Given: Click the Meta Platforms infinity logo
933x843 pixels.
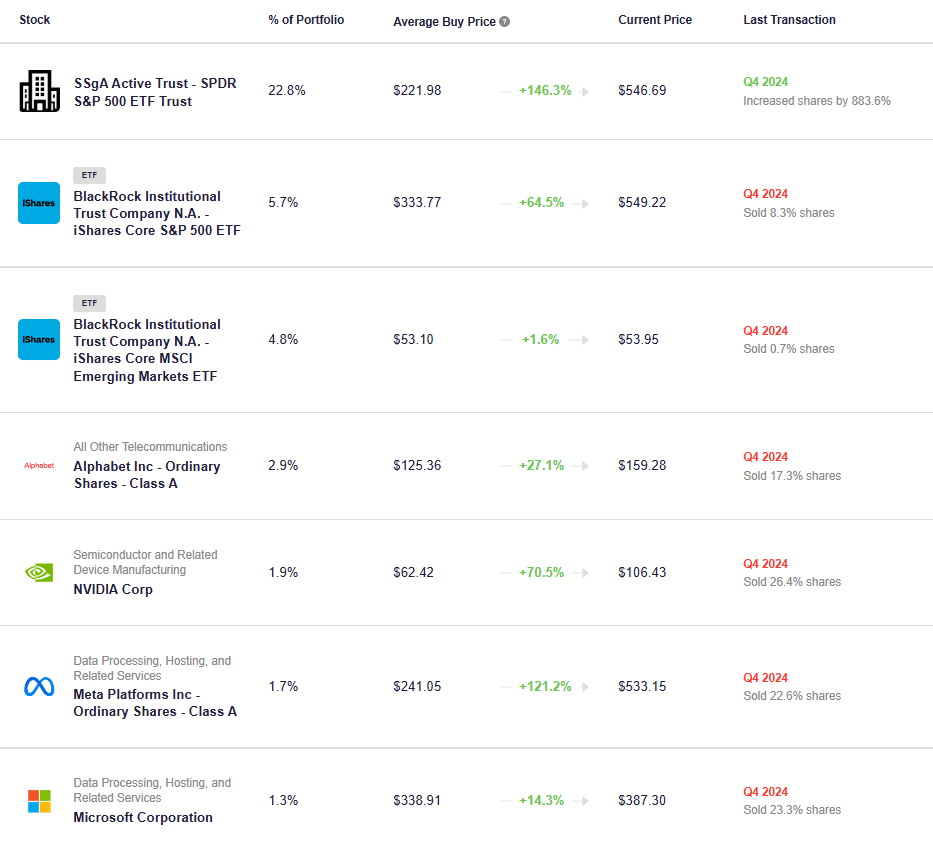Looking at the screenshot, I should pyautogui.click(x=39, y=687).
